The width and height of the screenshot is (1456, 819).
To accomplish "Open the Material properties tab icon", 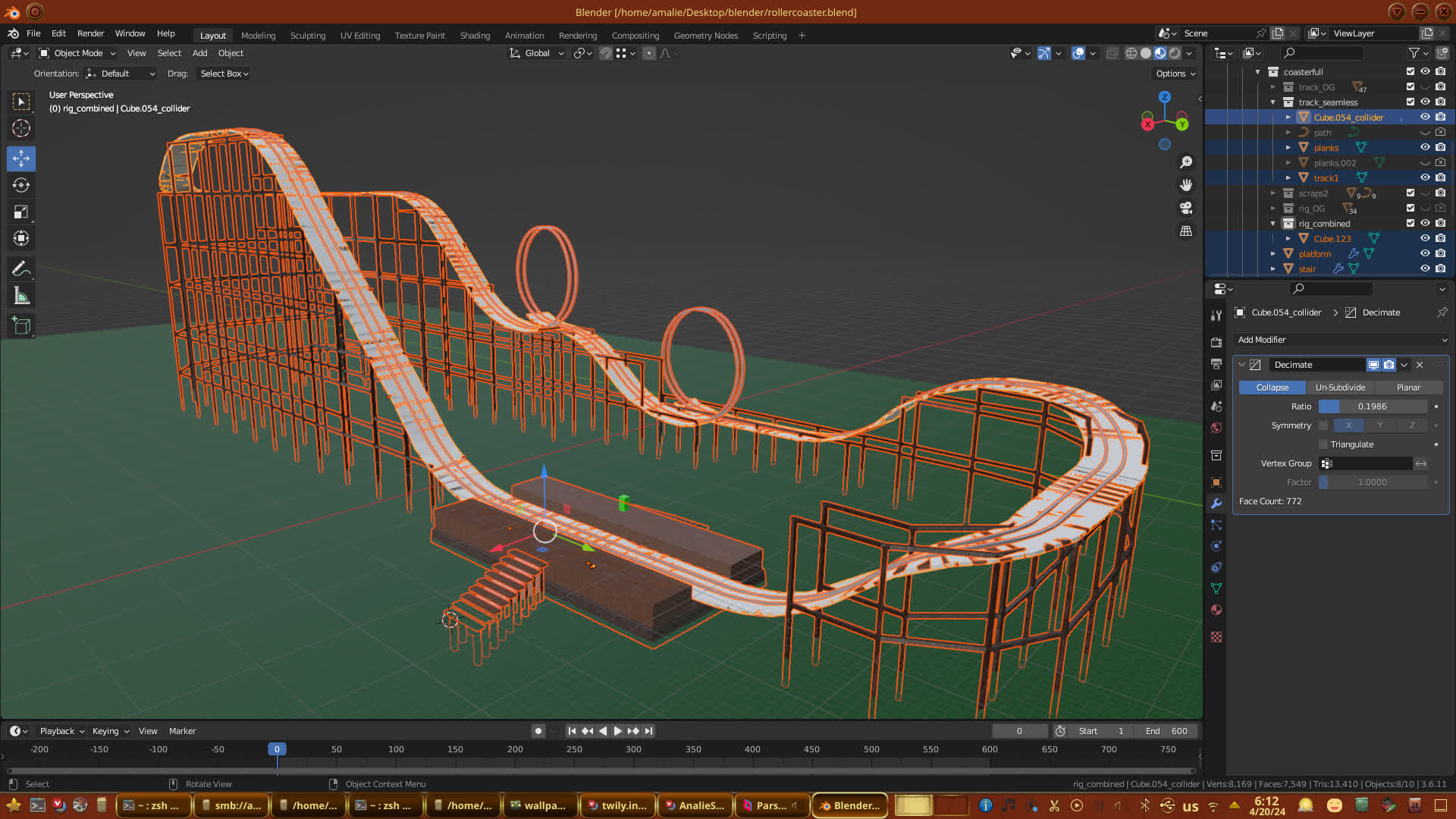I will tap(1216, 610).
